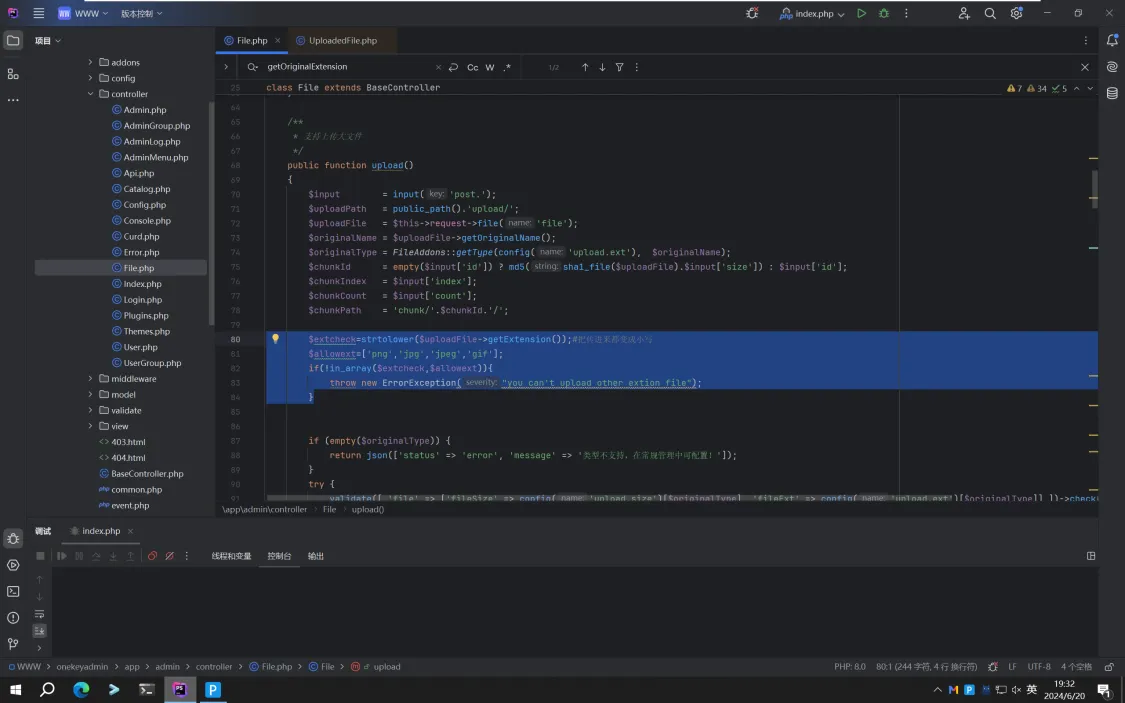Open UserGroup.php in project tree
This screenshot has height=703, width=1125.
(152, 363)
